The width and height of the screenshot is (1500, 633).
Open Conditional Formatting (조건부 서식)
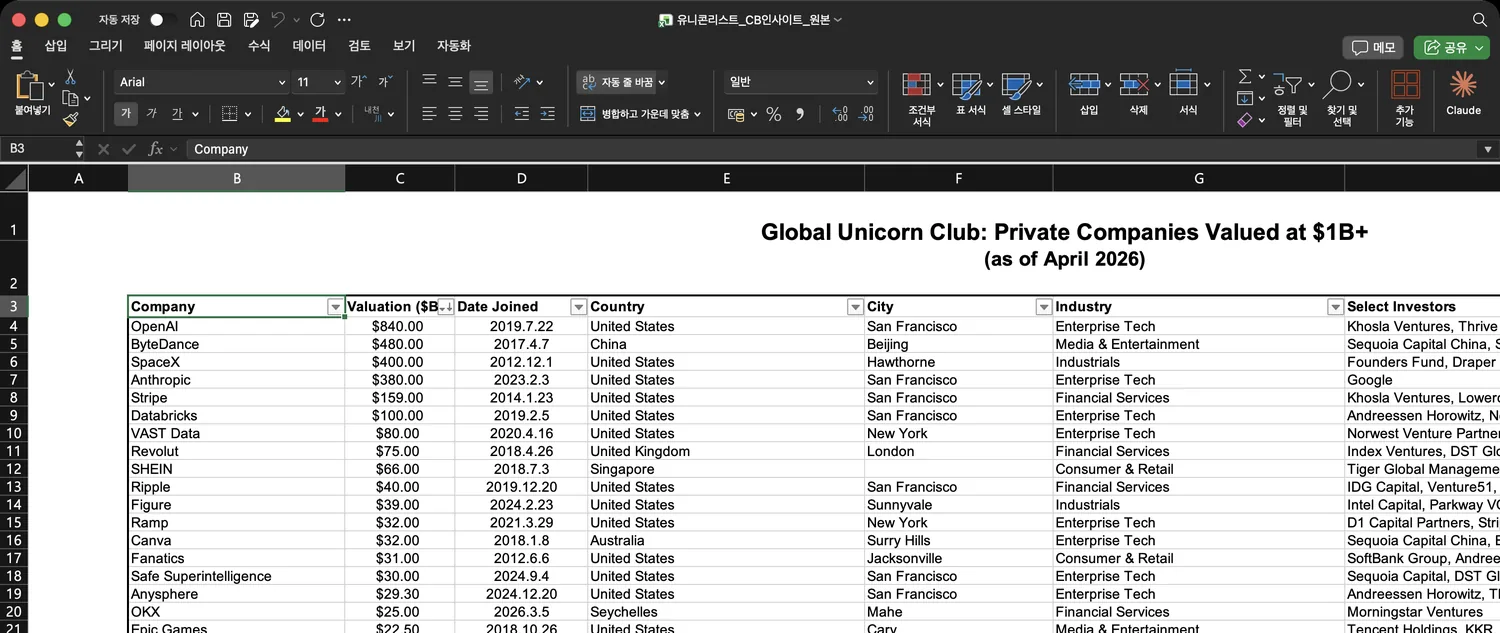pyautogui.click(x=922, y=99)
